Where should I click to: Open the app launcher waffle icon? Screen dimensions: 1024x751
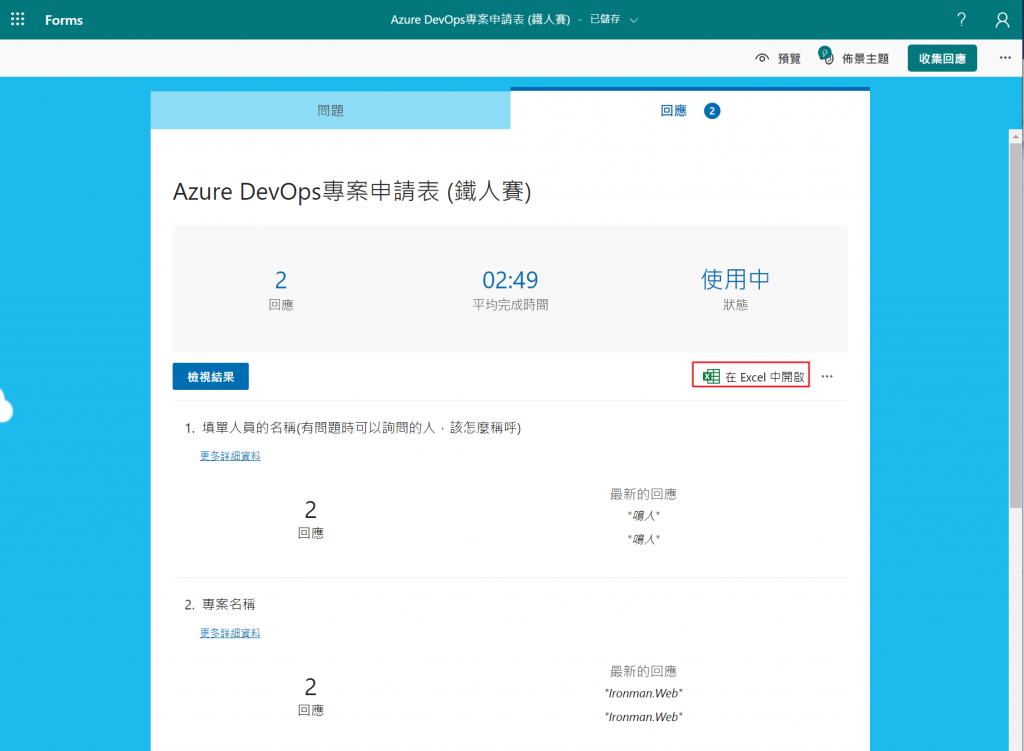18,19
